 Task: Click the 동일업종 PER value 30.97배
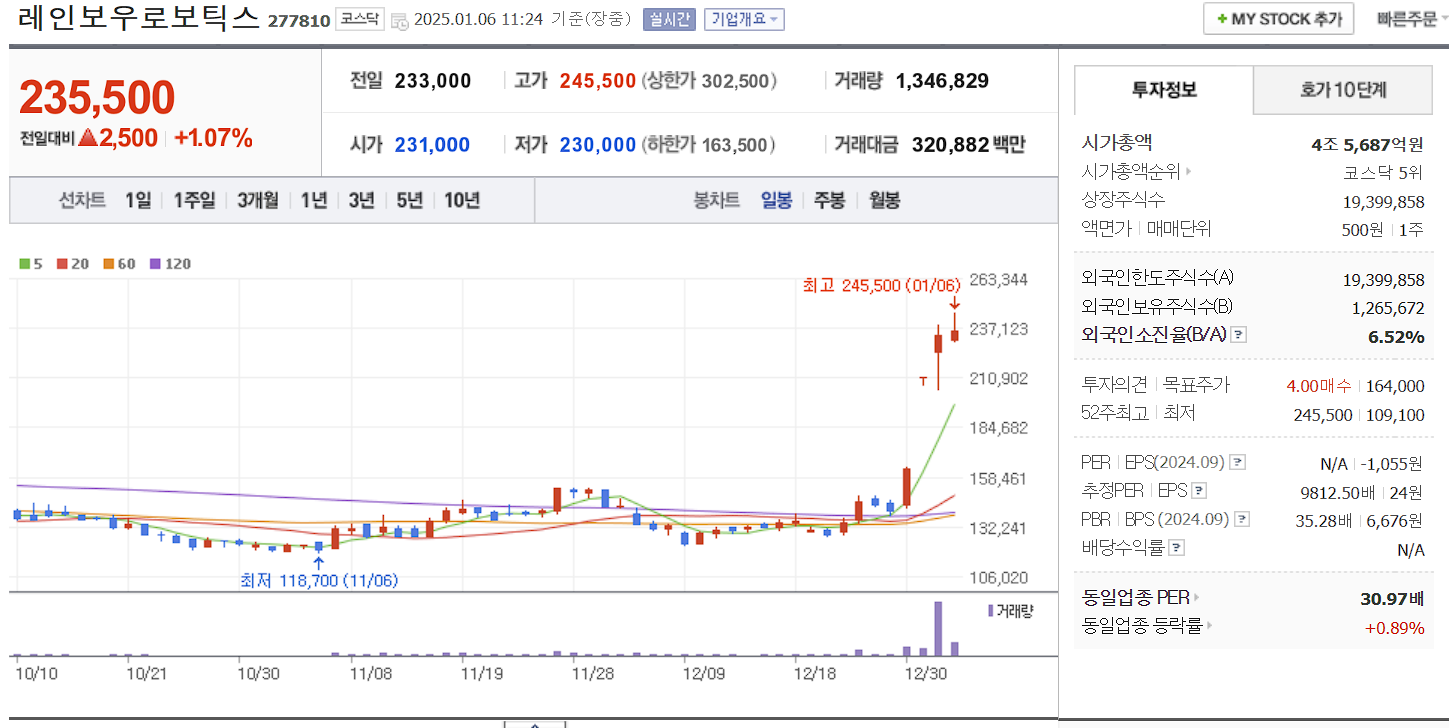click(x=1392, y=599)
